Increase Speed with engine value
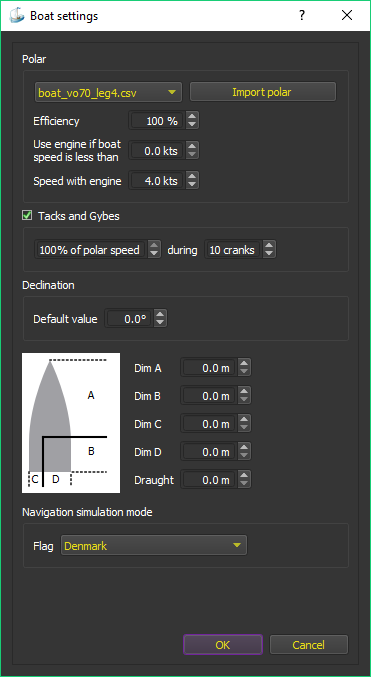This screenshot has height=677, width=371. click(x=192, y=176)
